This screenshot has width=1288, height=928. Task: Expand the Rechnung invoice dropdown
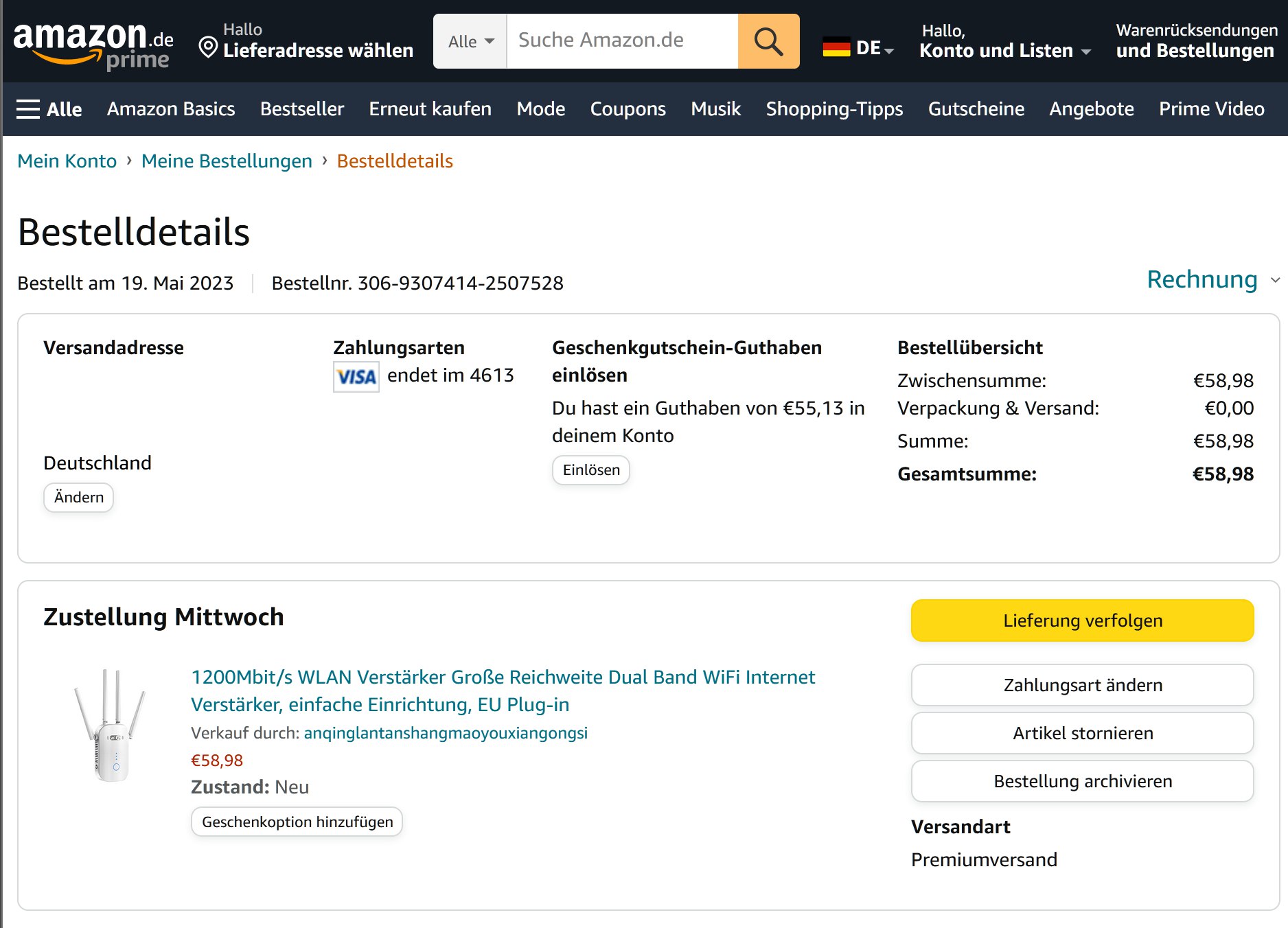[1212, 279]
